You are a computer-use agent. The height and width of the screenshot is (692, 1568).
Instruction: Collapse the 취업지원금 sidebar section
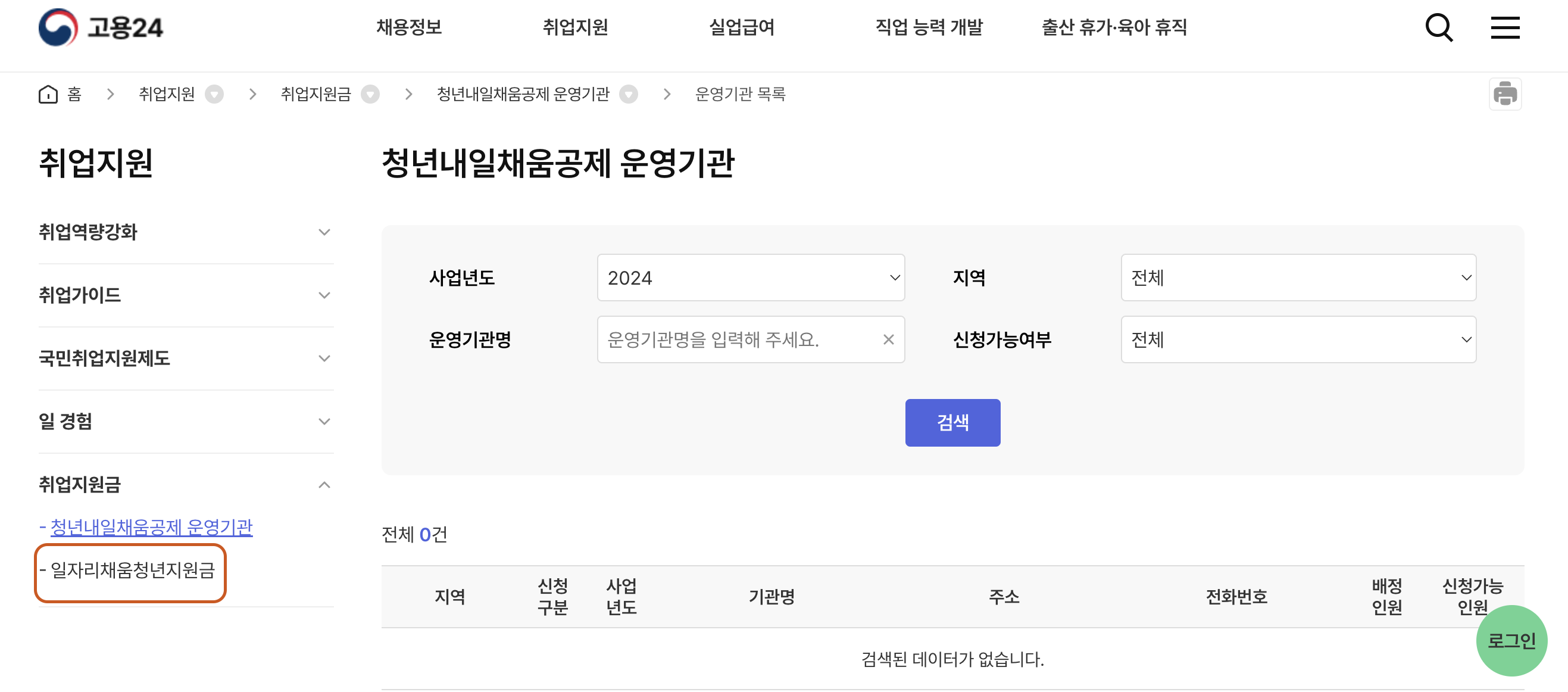186,485
